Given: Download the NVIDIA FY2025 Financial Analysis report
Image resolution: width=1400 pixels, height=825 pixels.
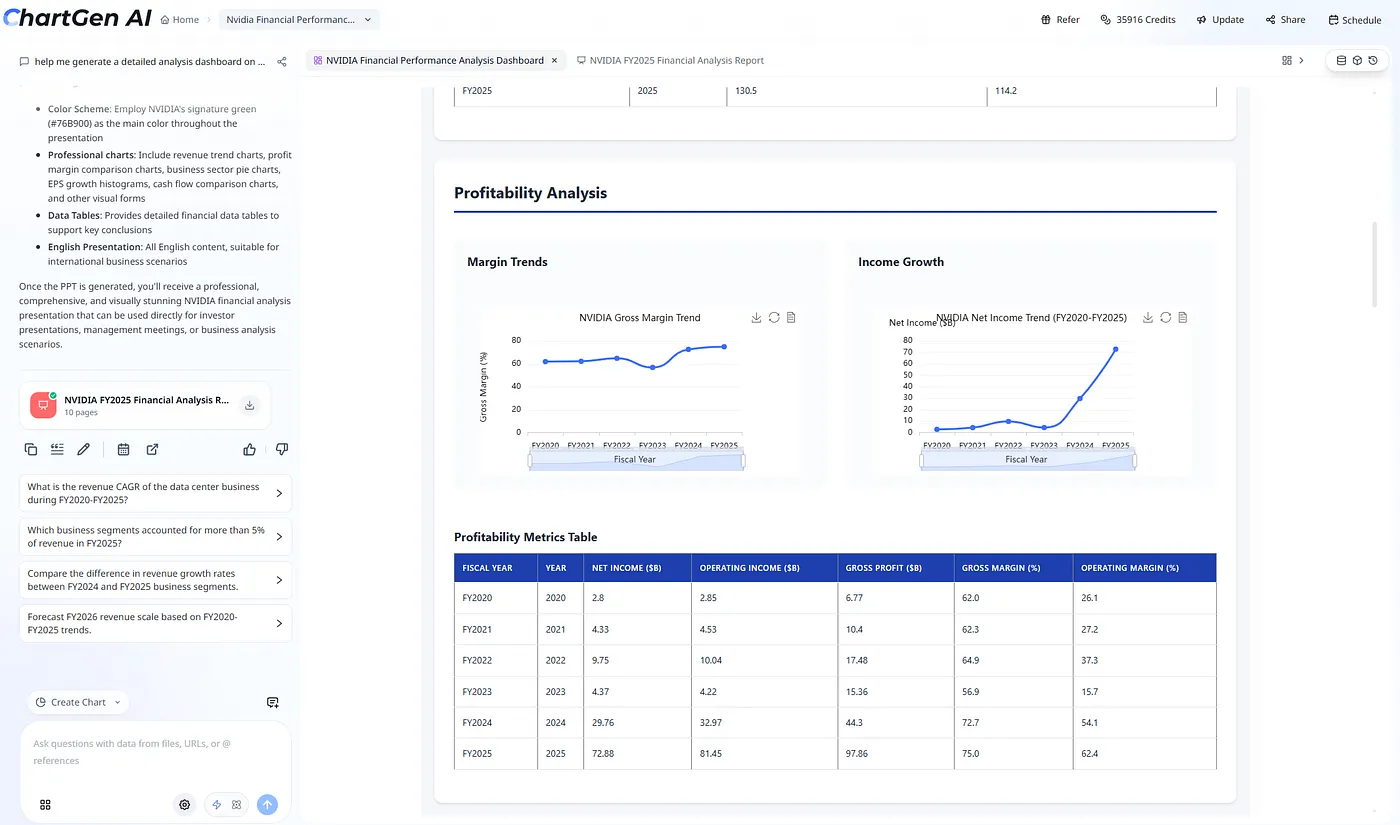Looking at the screenshot, I should (x=250, y=405).
